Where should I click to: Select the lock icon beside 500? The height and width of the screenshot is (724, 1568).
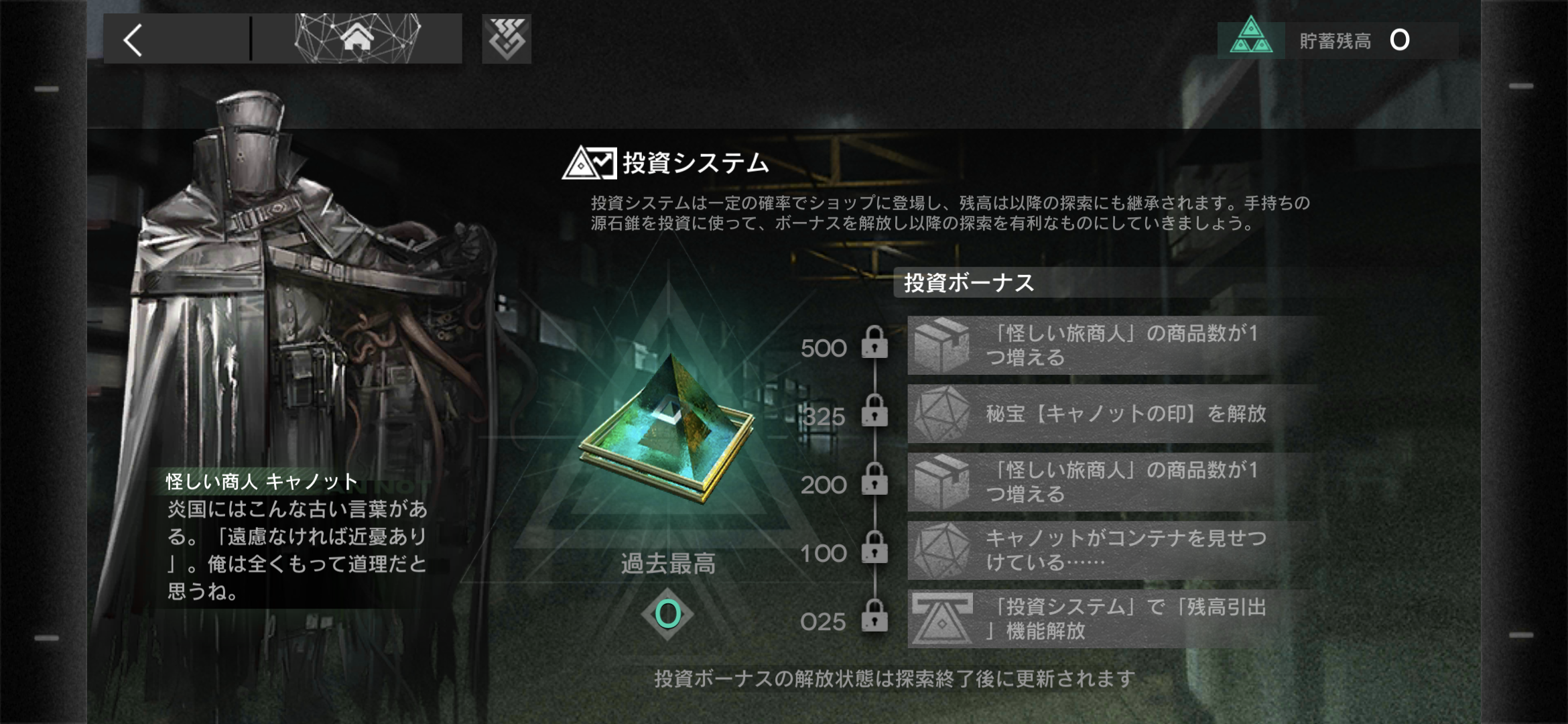click(874, 343)
